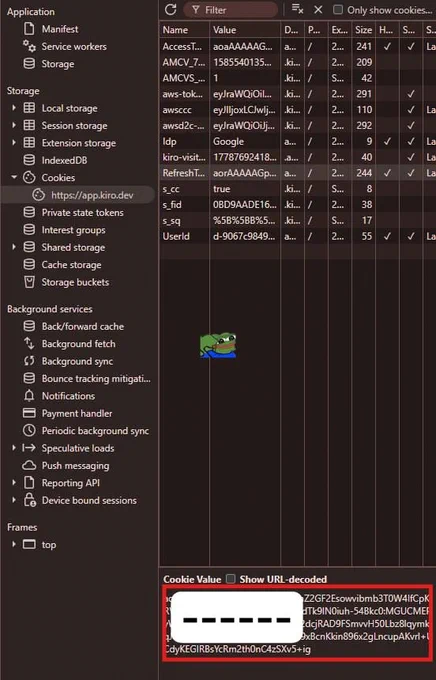Select the s_fid cookie row
This screenshot has height=680, width=436.
click(x=298, y=204)
